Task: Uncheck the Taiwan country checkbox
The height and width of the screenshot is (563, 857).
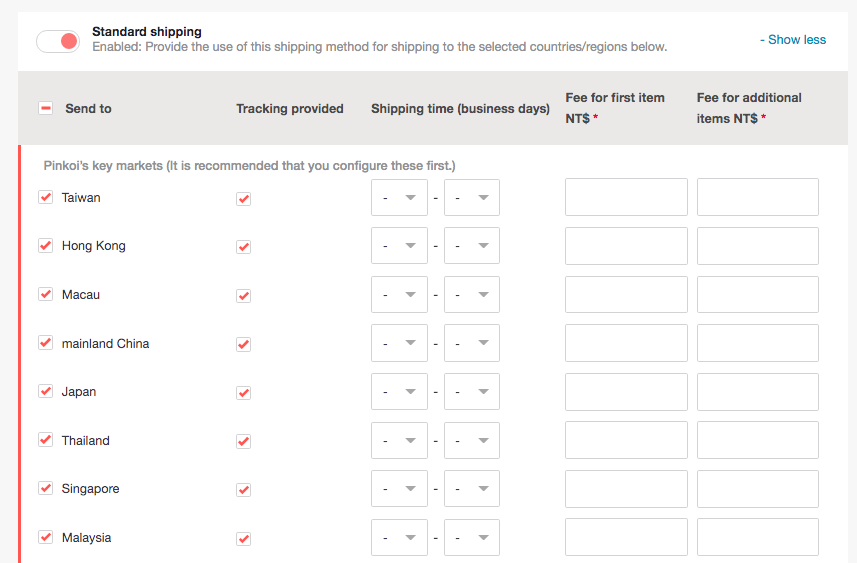Action: click(45, 197)
